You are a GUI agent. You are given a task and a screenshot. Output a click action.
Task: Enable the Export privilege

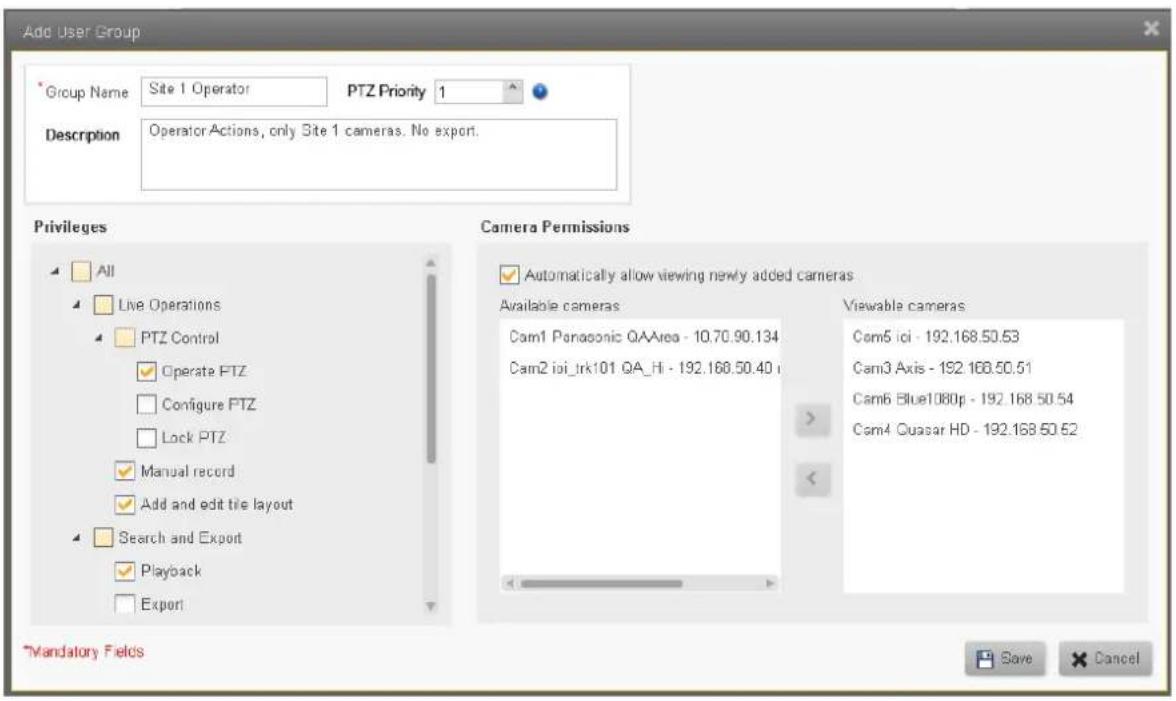pyautogui.click(x=124, y=604)
